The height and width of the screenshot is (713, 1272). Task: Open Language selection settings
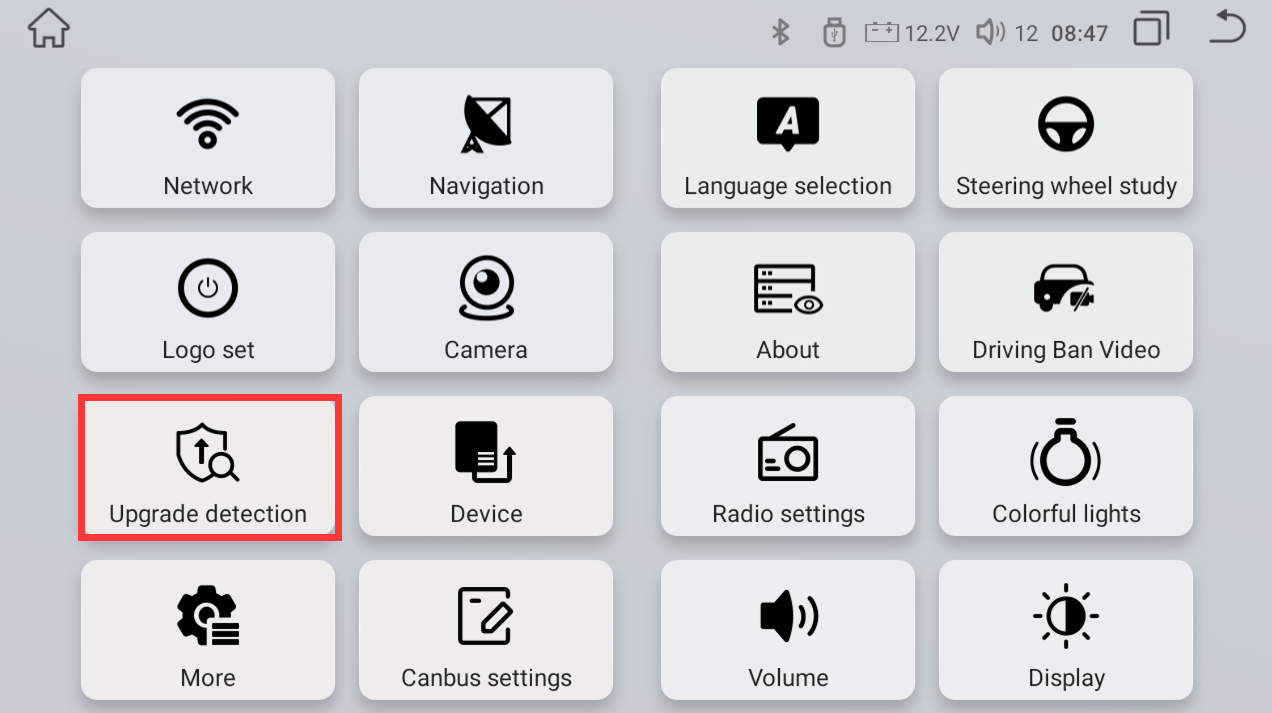(788, 138)
